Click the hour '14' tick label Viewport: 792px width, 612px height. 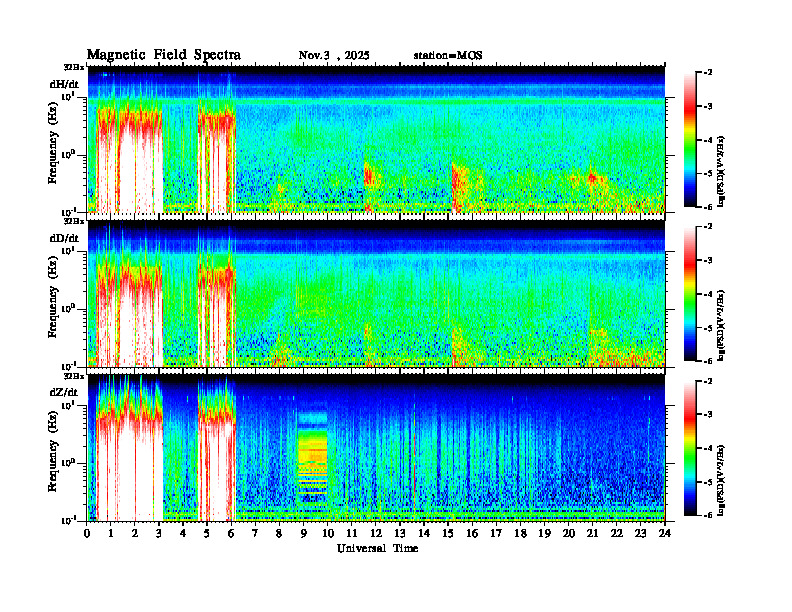[x=424, y=533]
